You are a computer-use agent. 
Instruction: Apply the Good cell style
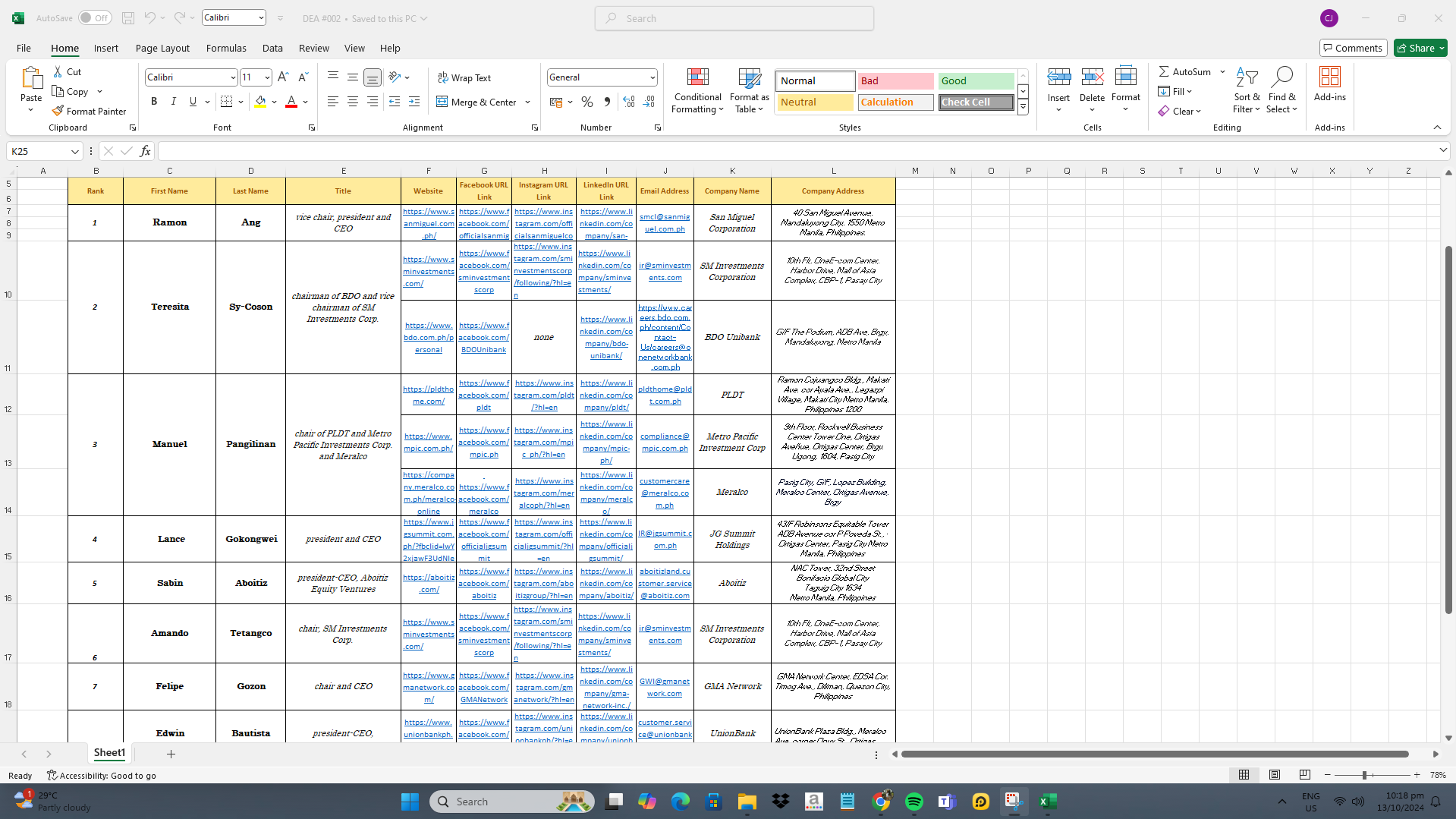click(x=976, y=81)
